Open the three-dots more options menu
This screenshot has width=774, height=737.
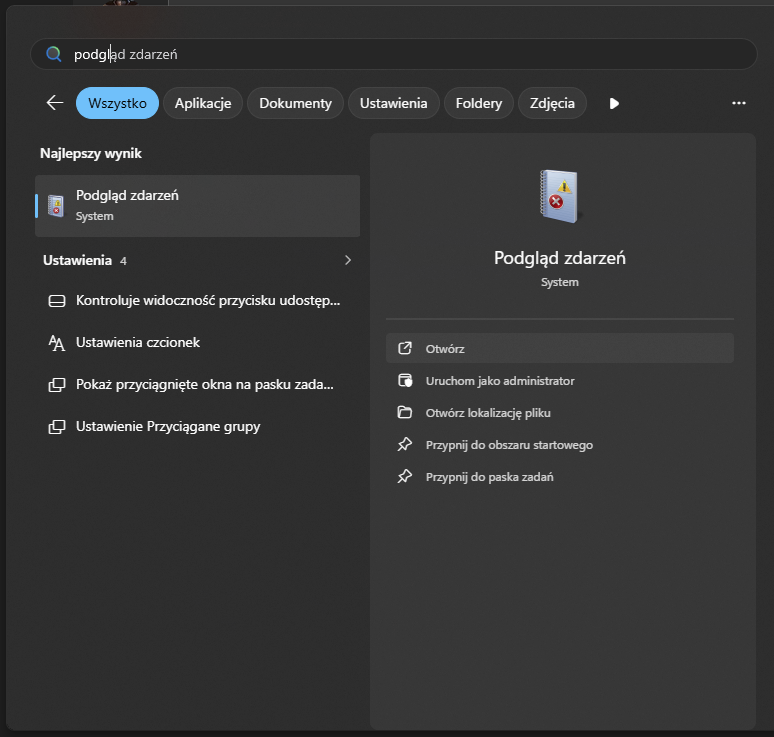coord(739,103)
